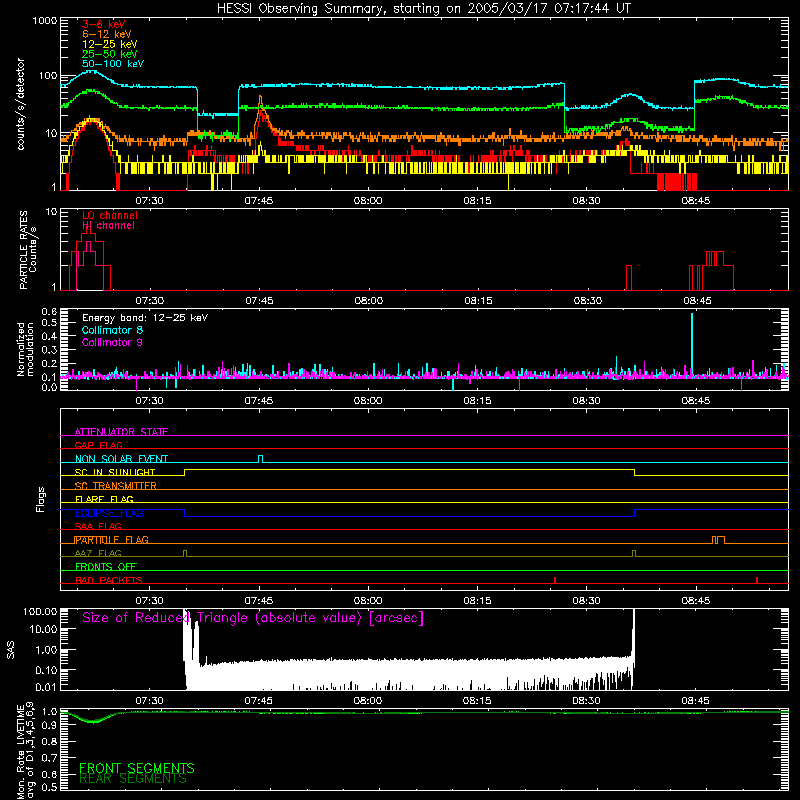The width and height of the screenshot is (800, 800).
Task: Click the Flags panel vertical axis label
Action: click(x=41, y=499)
